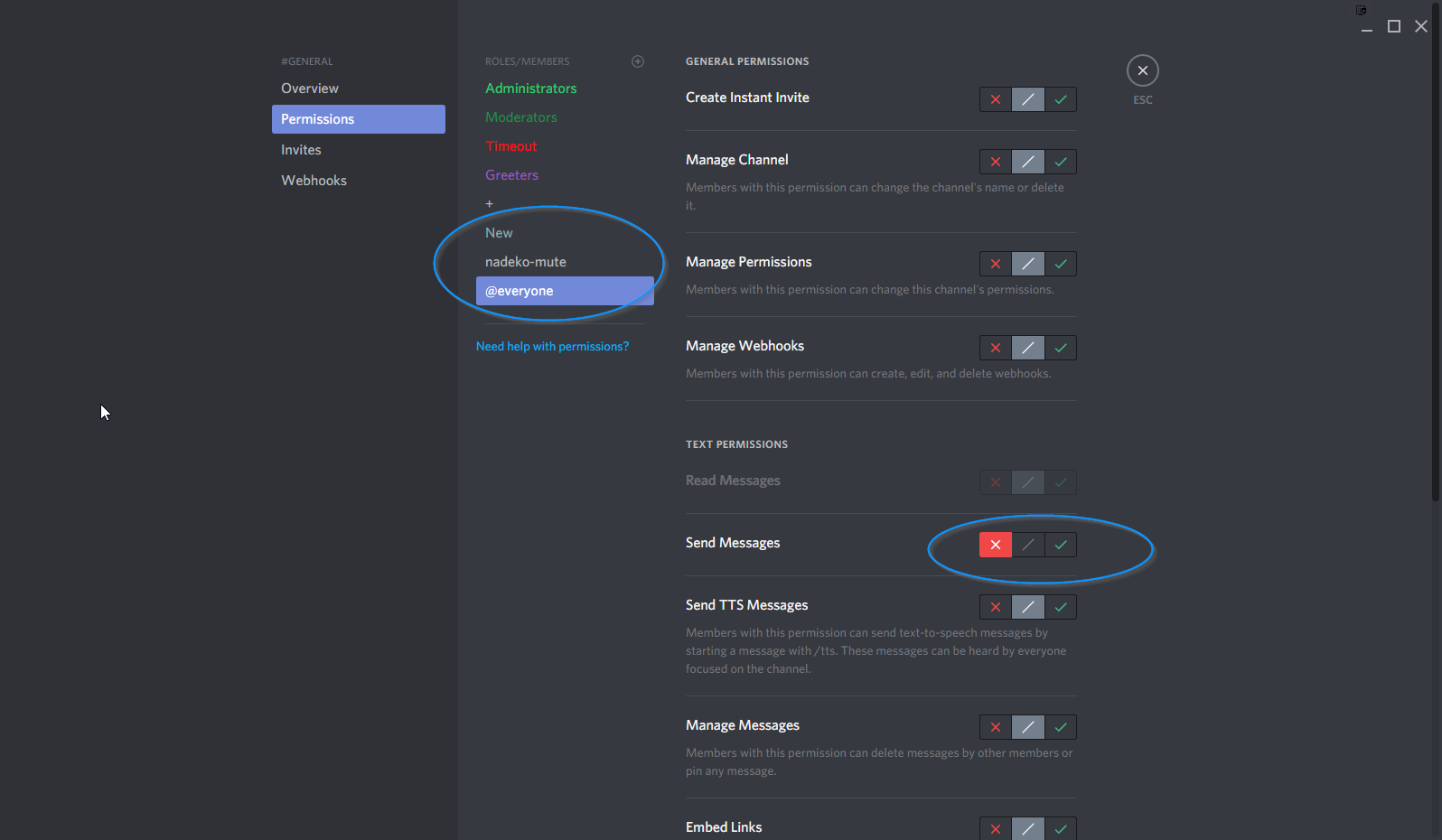Select the Moderators role

tap(520, 117)
